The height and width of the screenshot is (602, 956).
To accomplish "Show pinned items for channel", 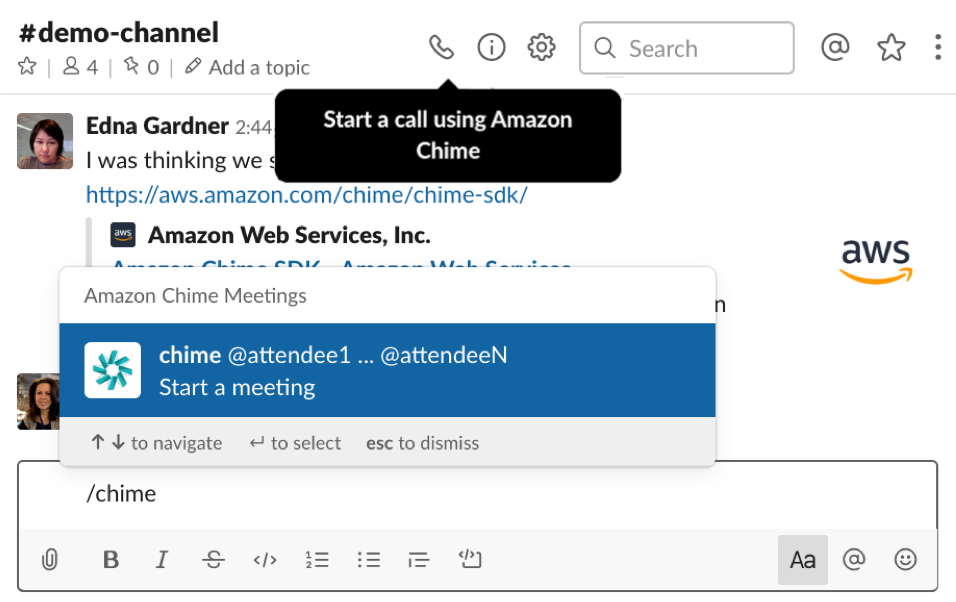I will [140, 67].
